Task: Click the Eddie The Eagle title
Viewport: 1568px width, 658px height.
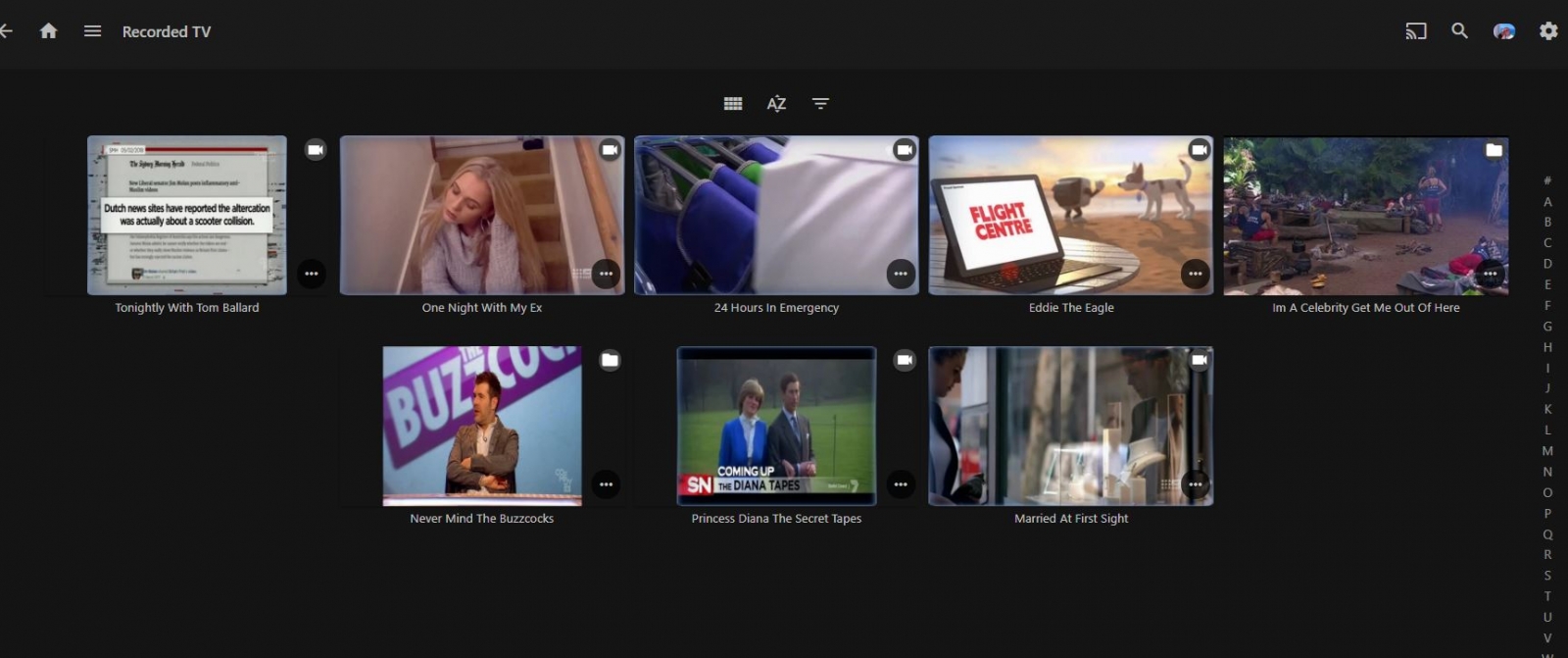Action: (x=1071, y=308)
